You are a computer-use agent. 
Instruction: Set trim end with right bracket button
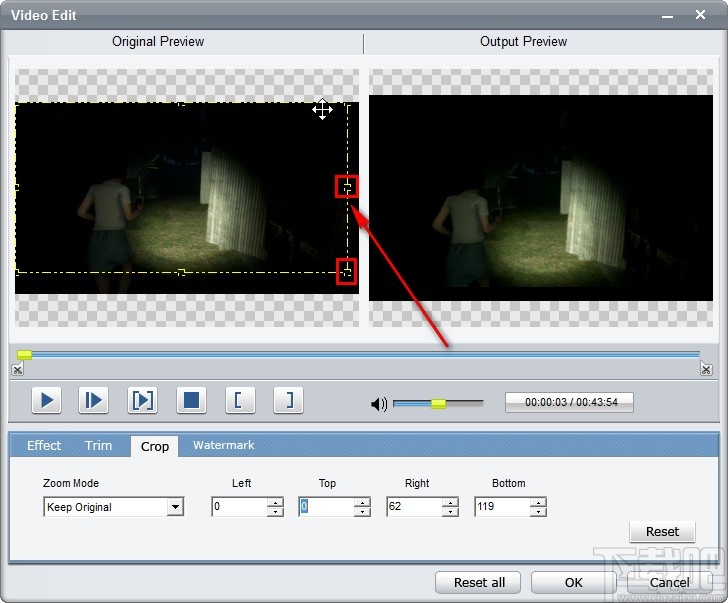pos(288,401)
